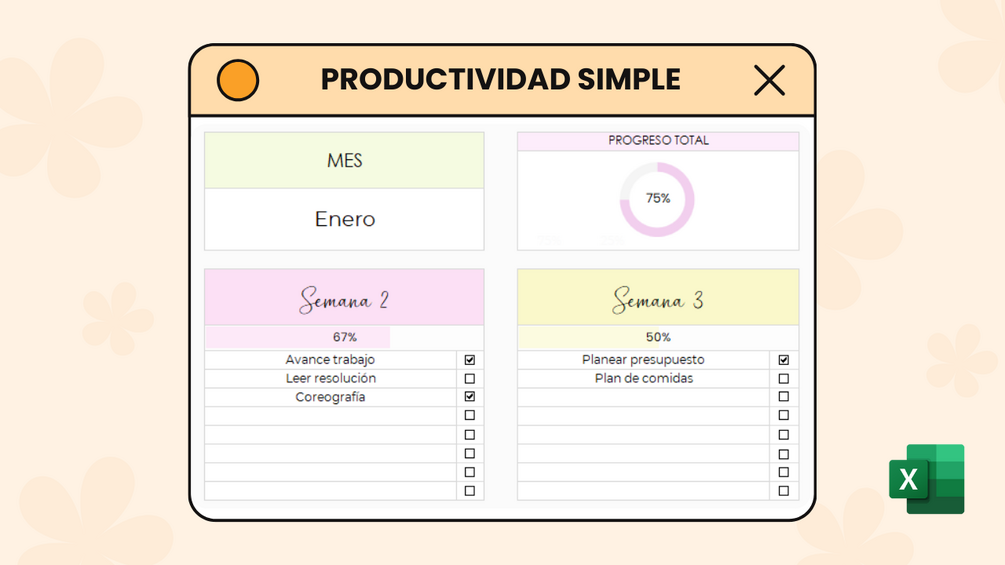Tick the Plan de comidas checkbox
This screenshot has height=565, width=1005.
pyautogui.click(x=783, y=379)
